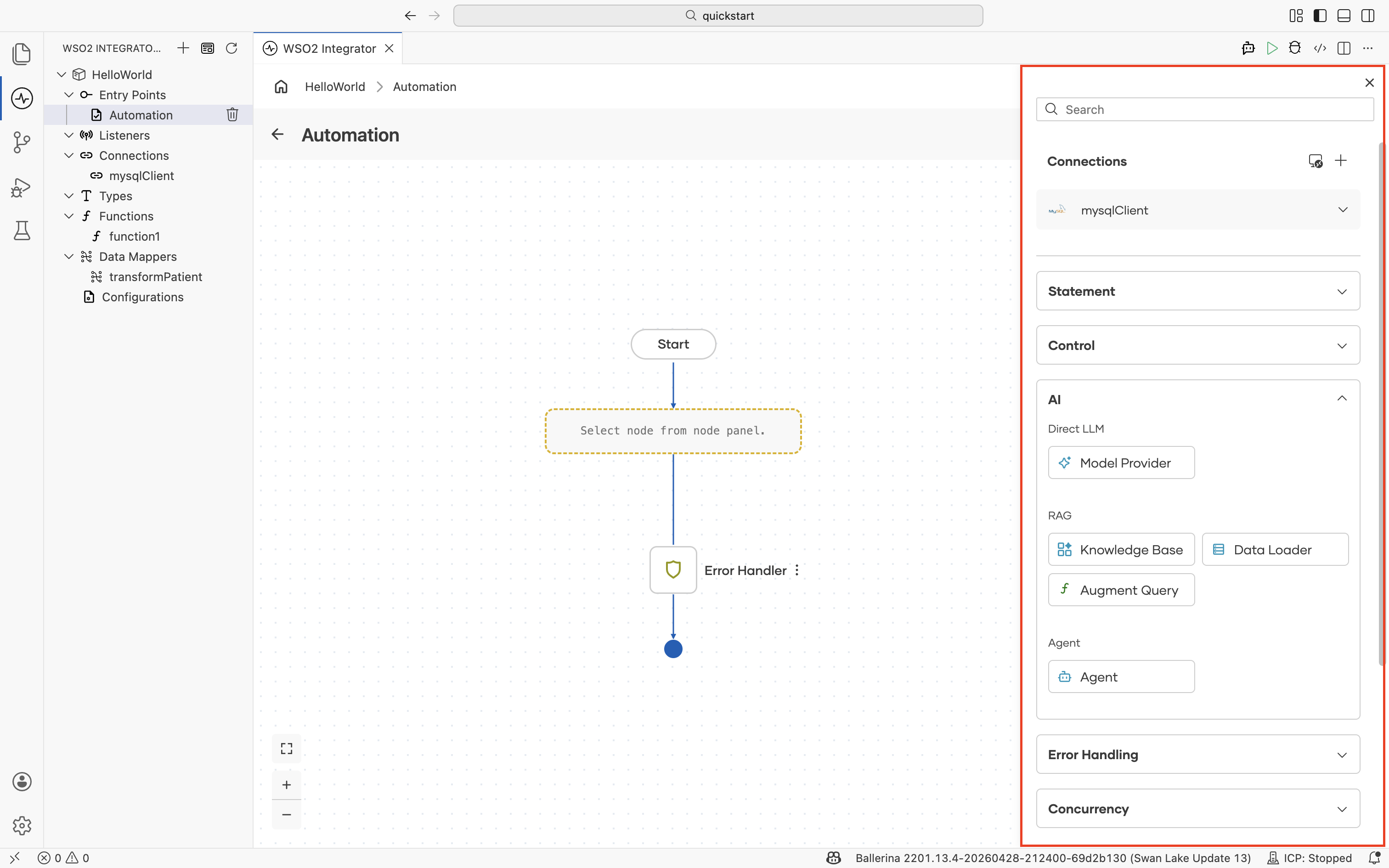Open the Manage gear icon
Viewport: 1389px width, 868px height.
coord(22,826)
